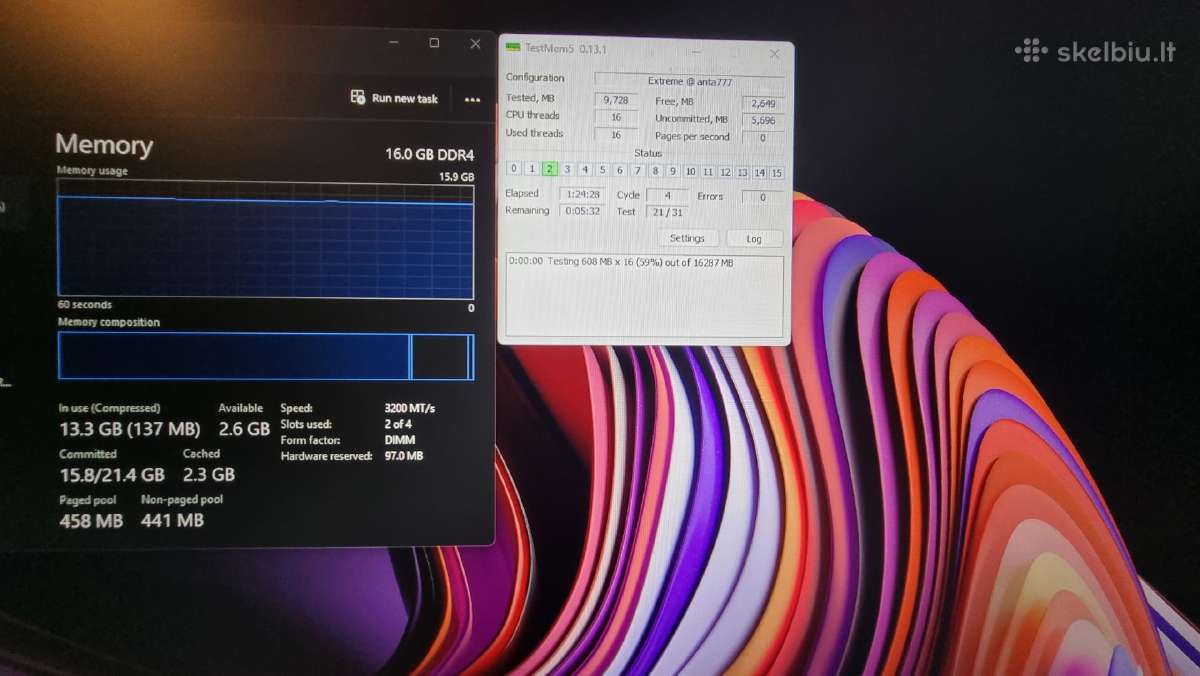
Task: Click the TestMem5 title bar app icon
Action: click(513, 48)
